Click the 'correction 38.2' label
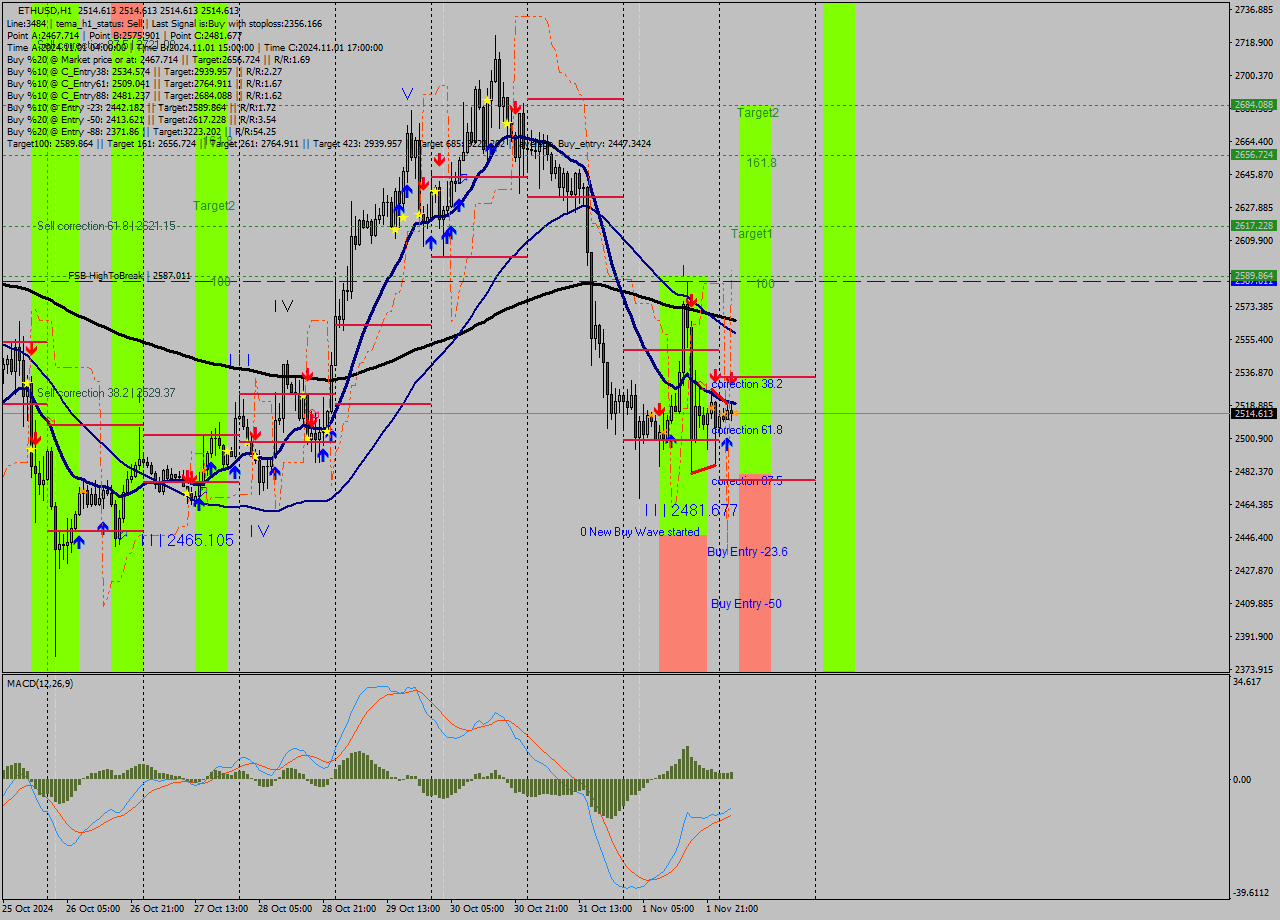The image size is (1280, 920). point(747,384)
